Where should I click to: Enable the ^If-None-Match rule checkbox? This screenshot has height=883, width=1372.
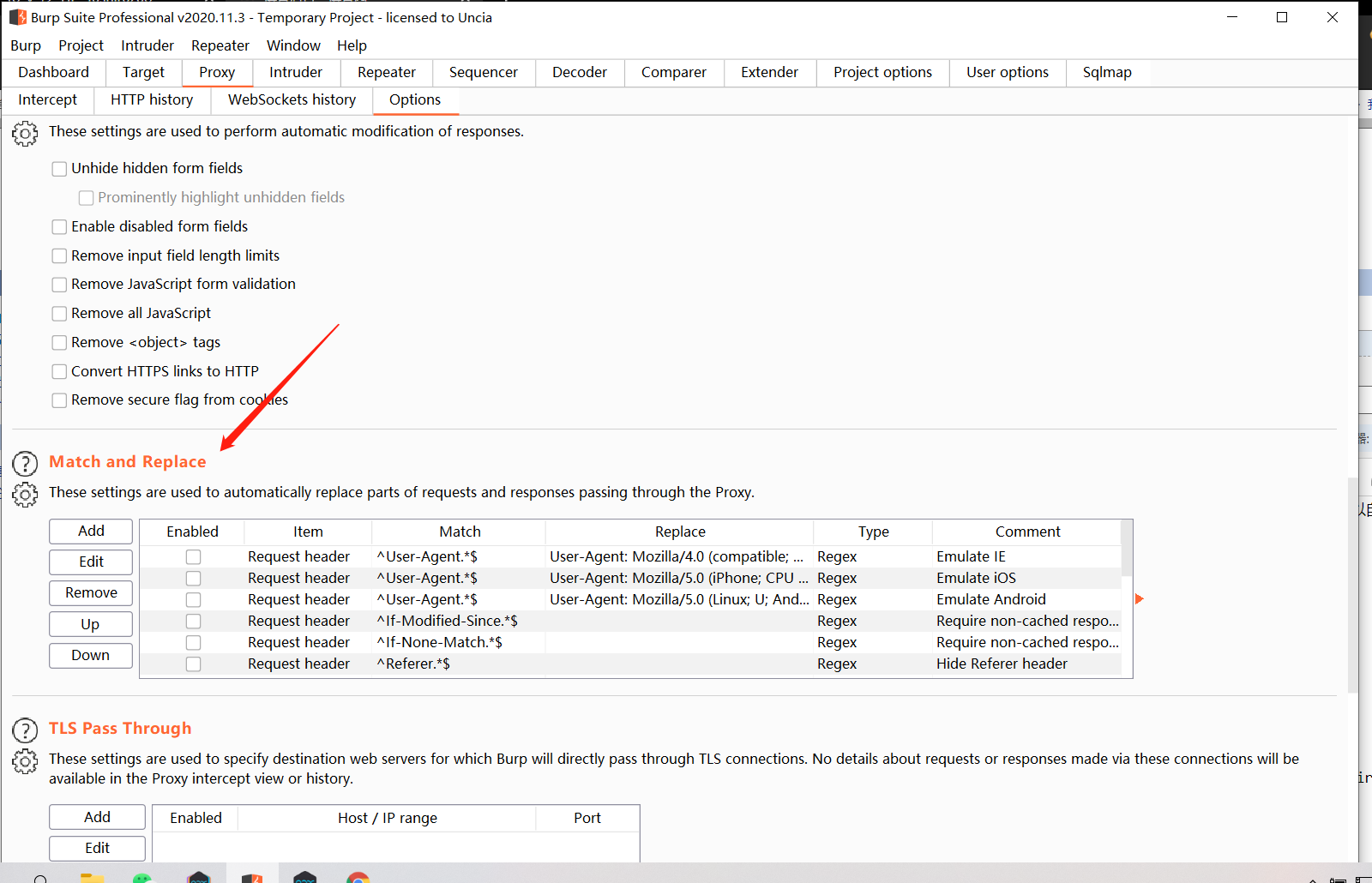coord(193,643)
